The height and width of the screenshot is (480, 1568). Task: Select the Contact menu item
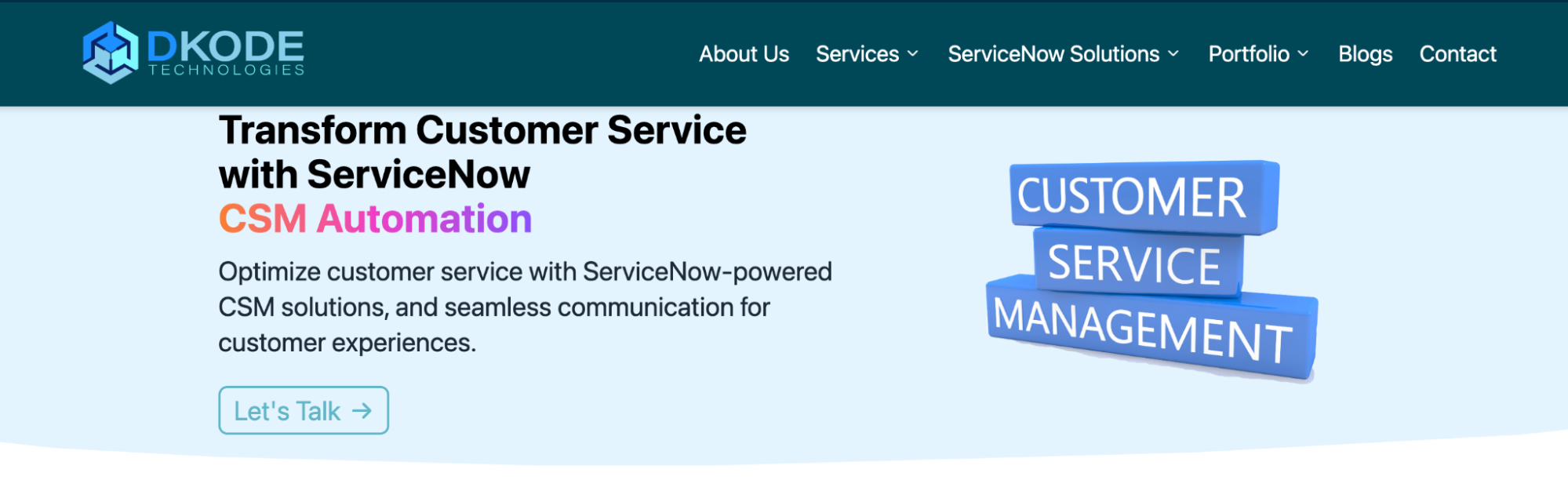1457,53
